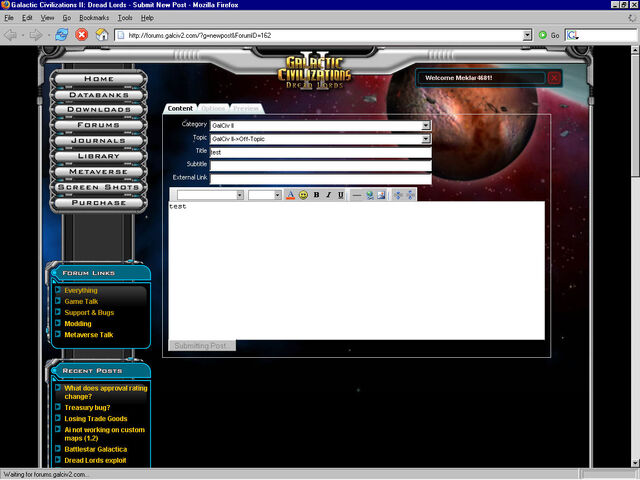Image resolution: width=640 pixels, height=480 pixels.
Task: Click the font color A icon
Action: tap(290, 195)
